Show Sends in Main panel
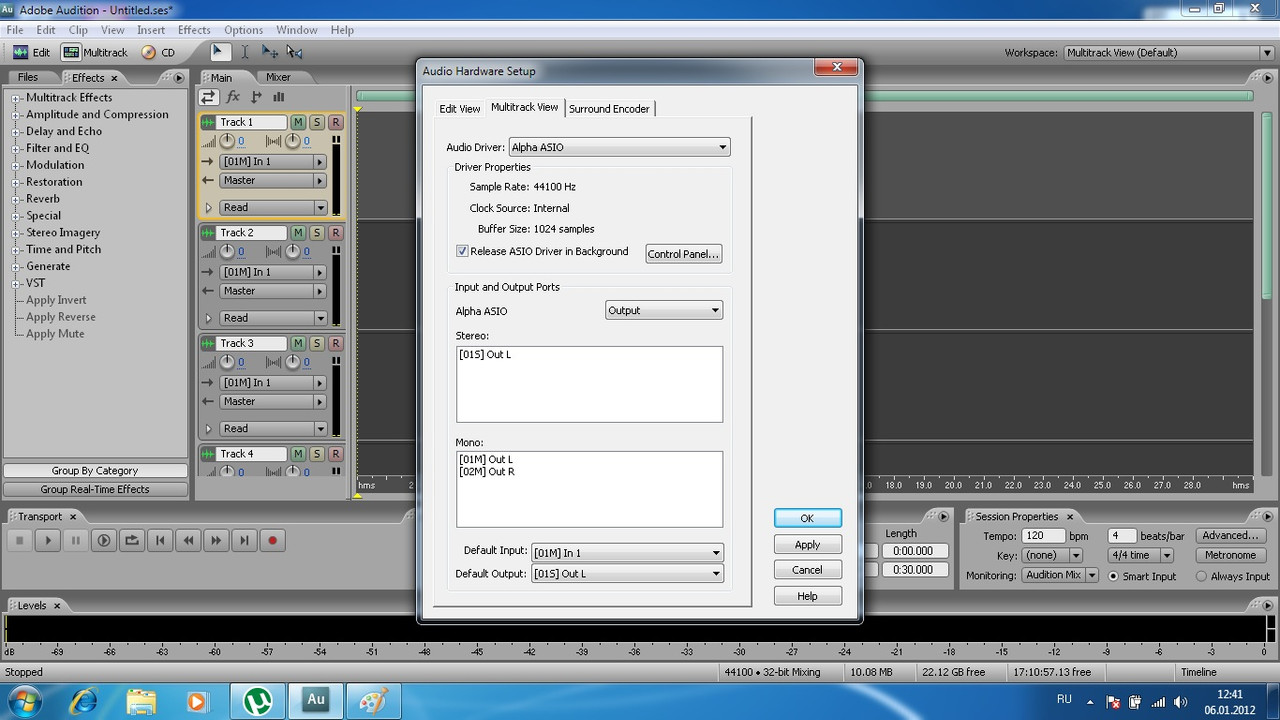This screenshot has width=1280, height=720. pos(256,97)
